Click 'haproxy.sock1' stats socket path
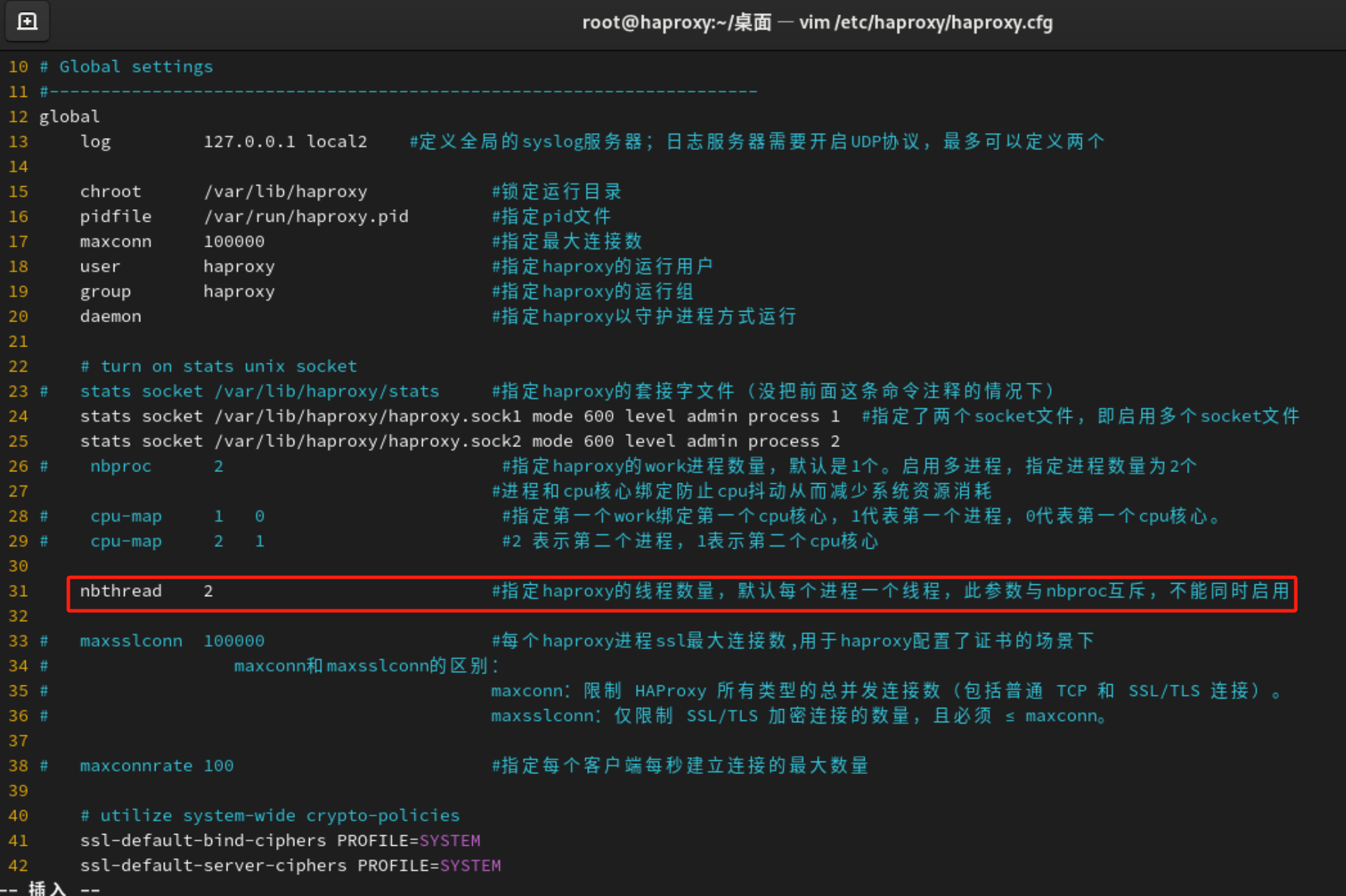This screenshot has width=1346, height=896. (x=368, y=416)
